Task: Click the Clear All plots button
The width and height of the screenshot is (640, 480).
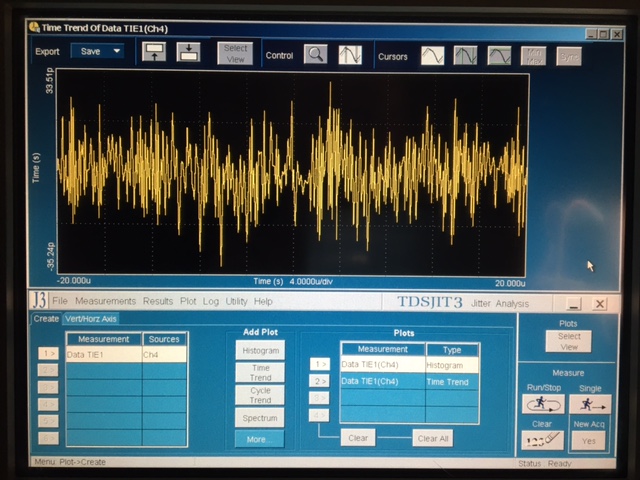Action: pos(433,438)
